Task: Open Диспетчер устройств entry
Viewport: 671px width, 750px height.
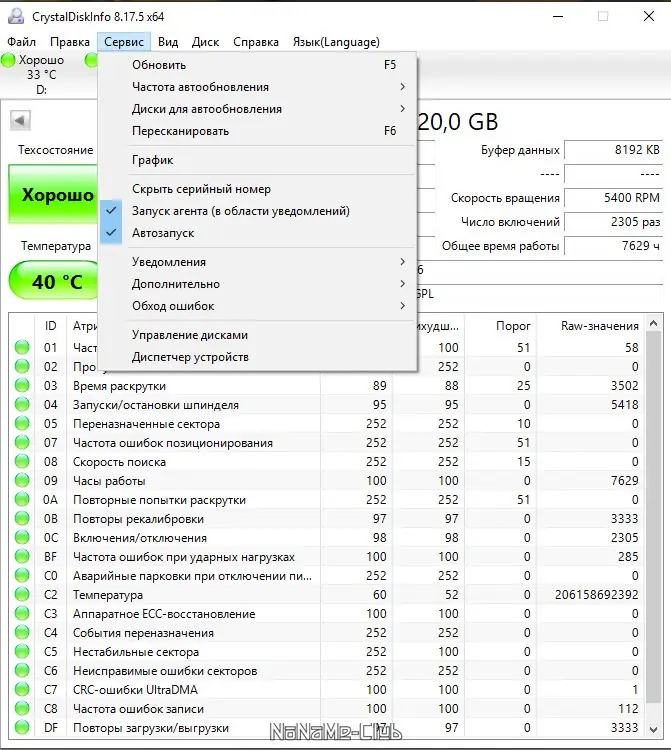Action: (257, 357)
